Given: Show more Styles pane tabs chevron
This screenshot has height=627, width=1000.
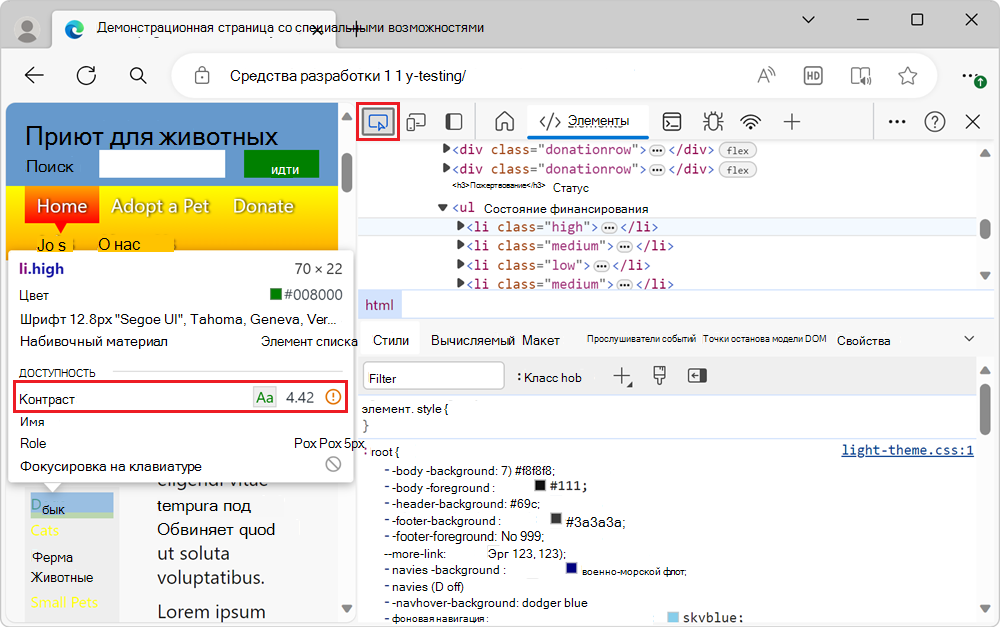Looking at the screenshot, I should click(969, 339).
